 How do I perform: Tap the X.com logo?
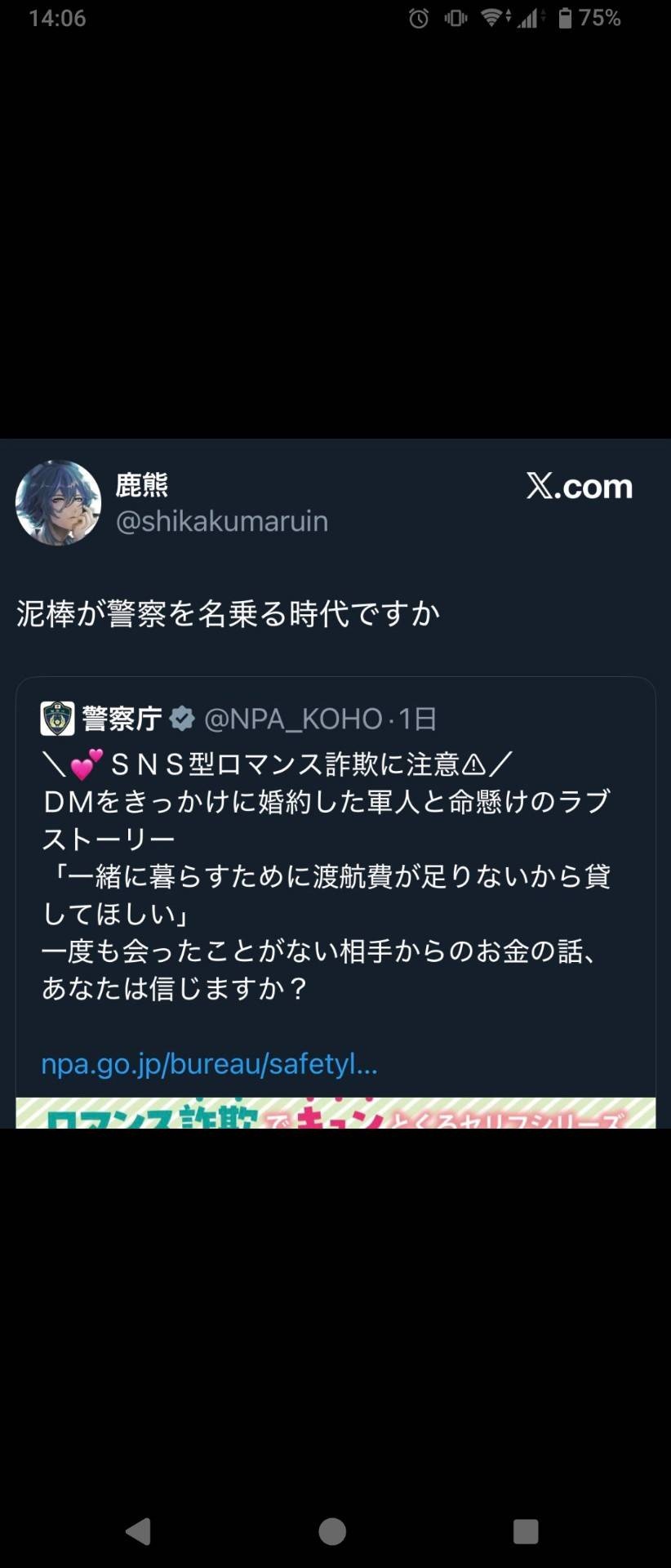(x=580, y=486)
